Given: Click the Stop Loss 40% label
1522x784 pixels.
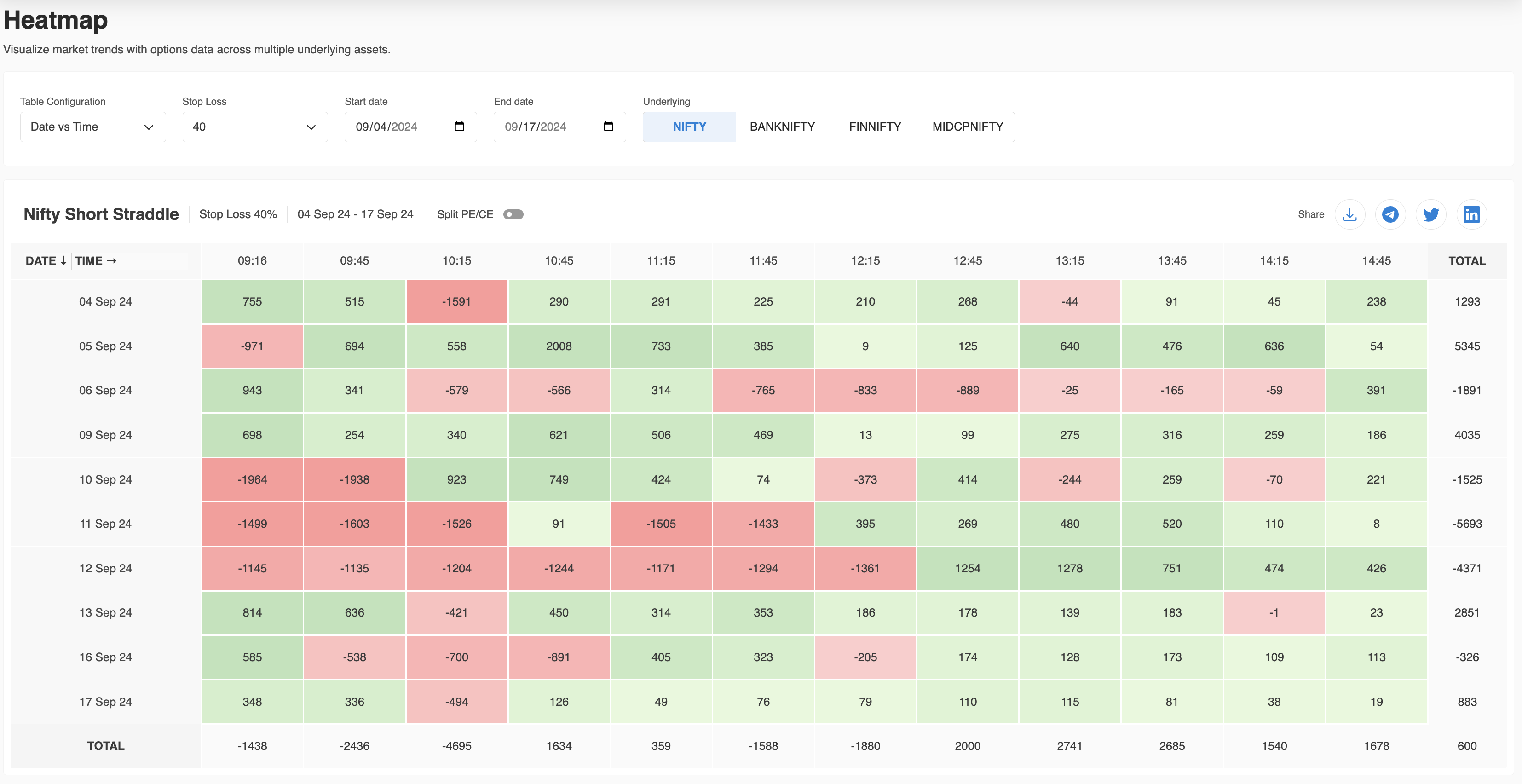Looking at the screenshot, I should coord(238,214).
